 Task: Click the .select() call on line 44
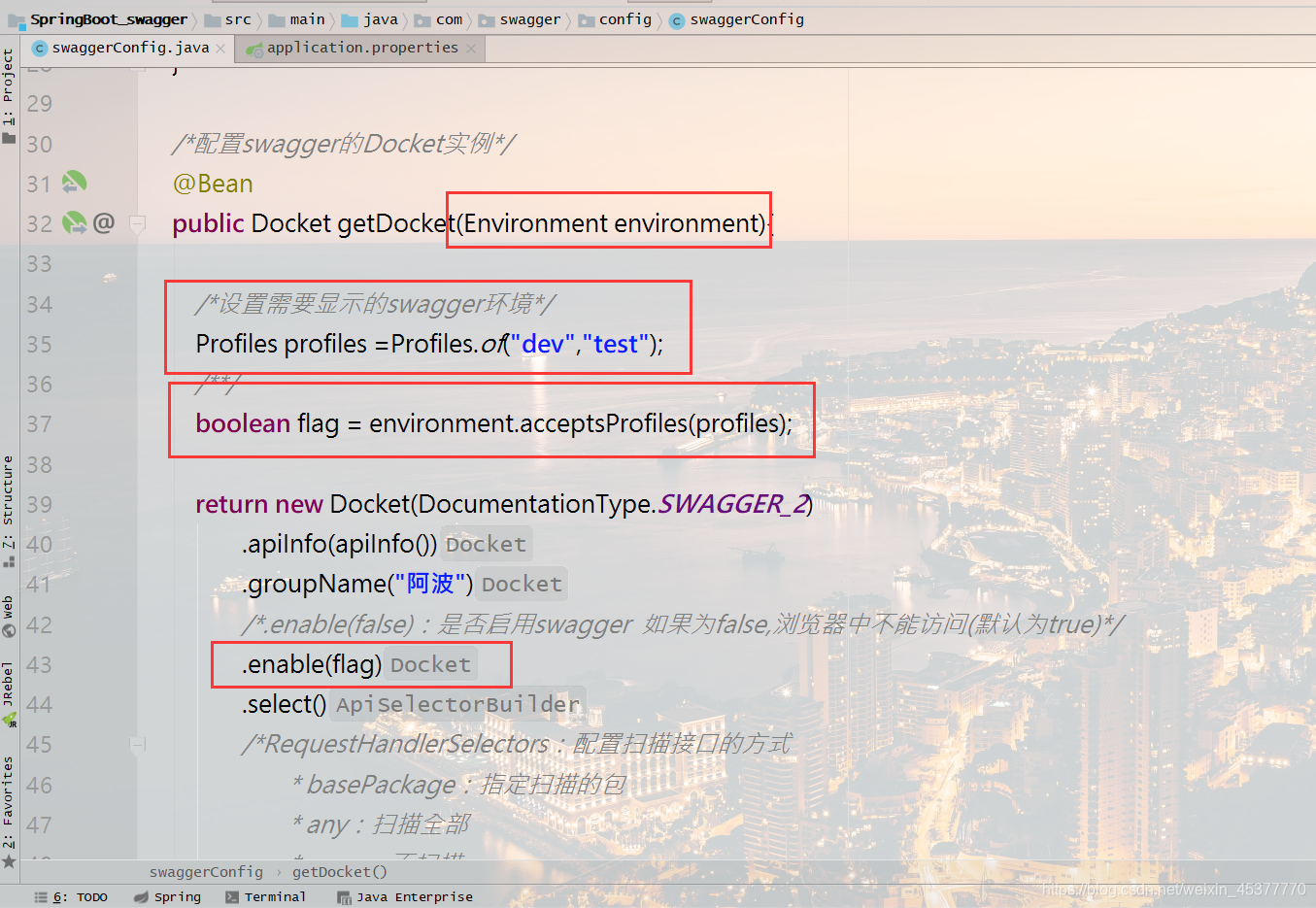(284, 704)
